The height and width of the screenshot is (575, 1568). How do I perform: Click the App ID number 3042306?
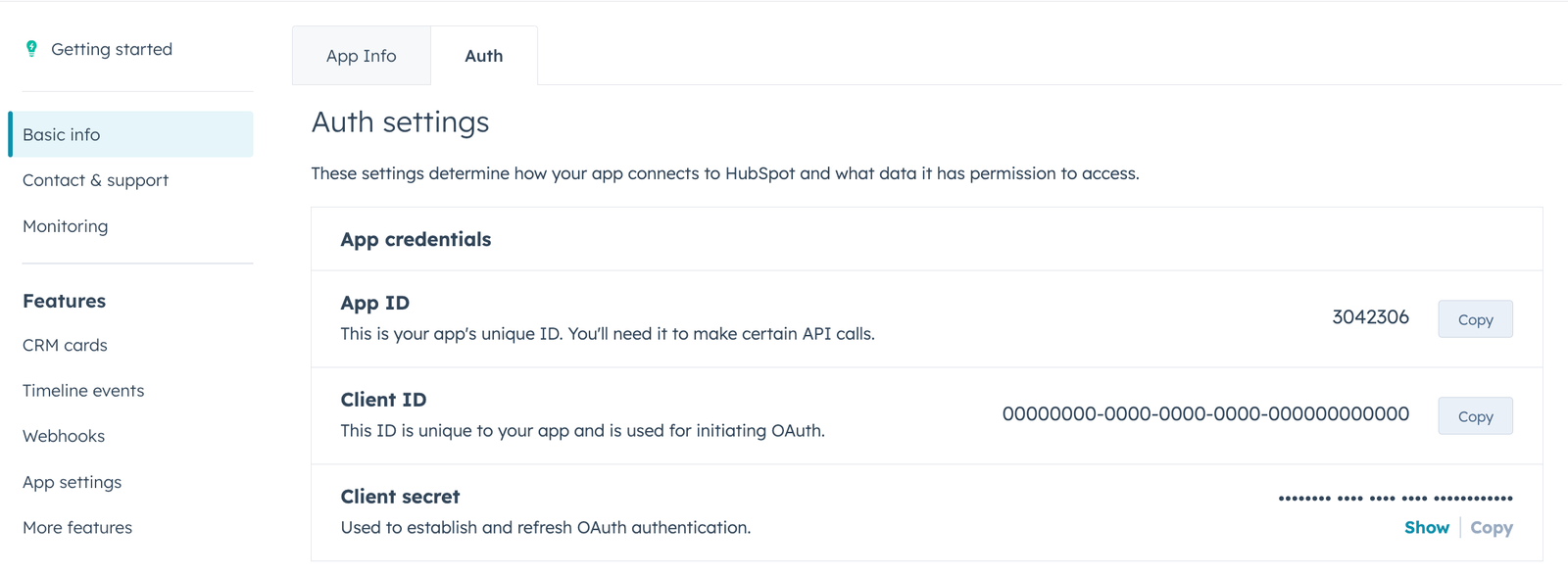pyautogui.click(x=1371, y=317)
